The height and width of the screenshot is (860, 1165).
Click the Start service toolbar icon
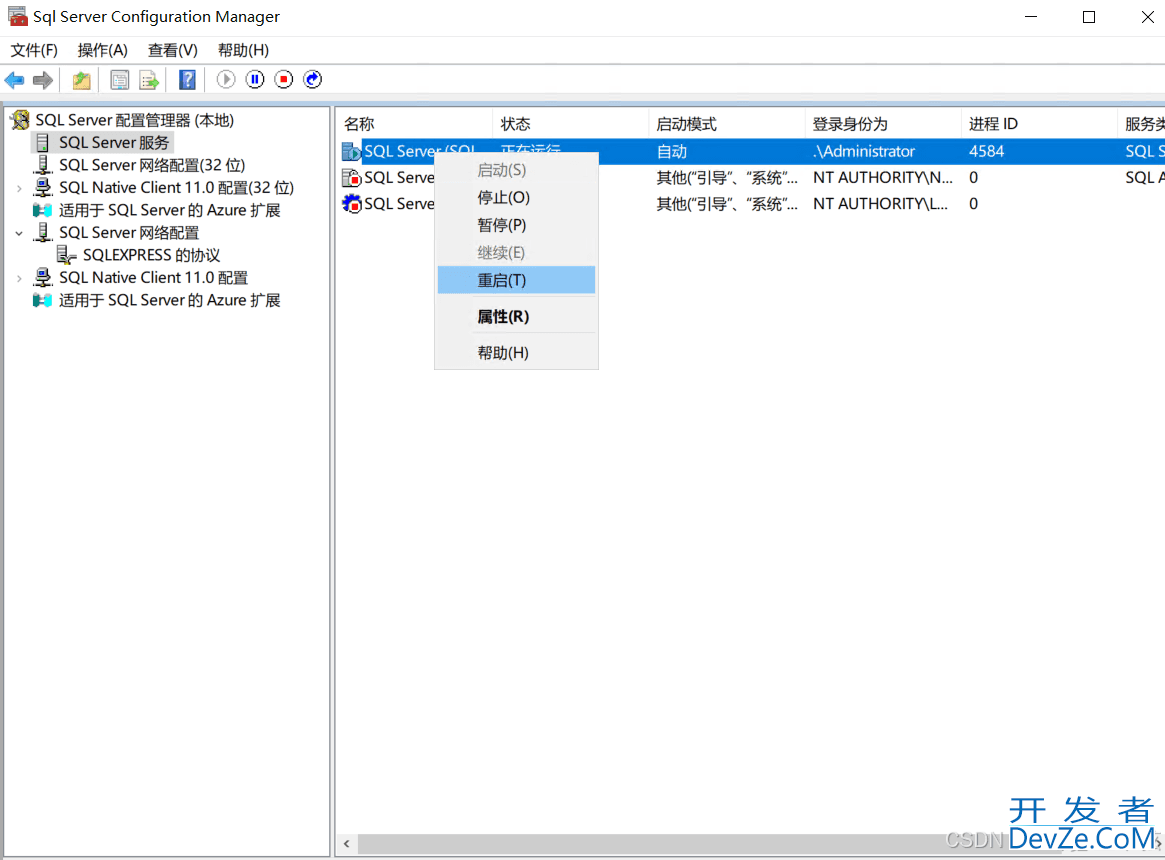pos(226,80)
